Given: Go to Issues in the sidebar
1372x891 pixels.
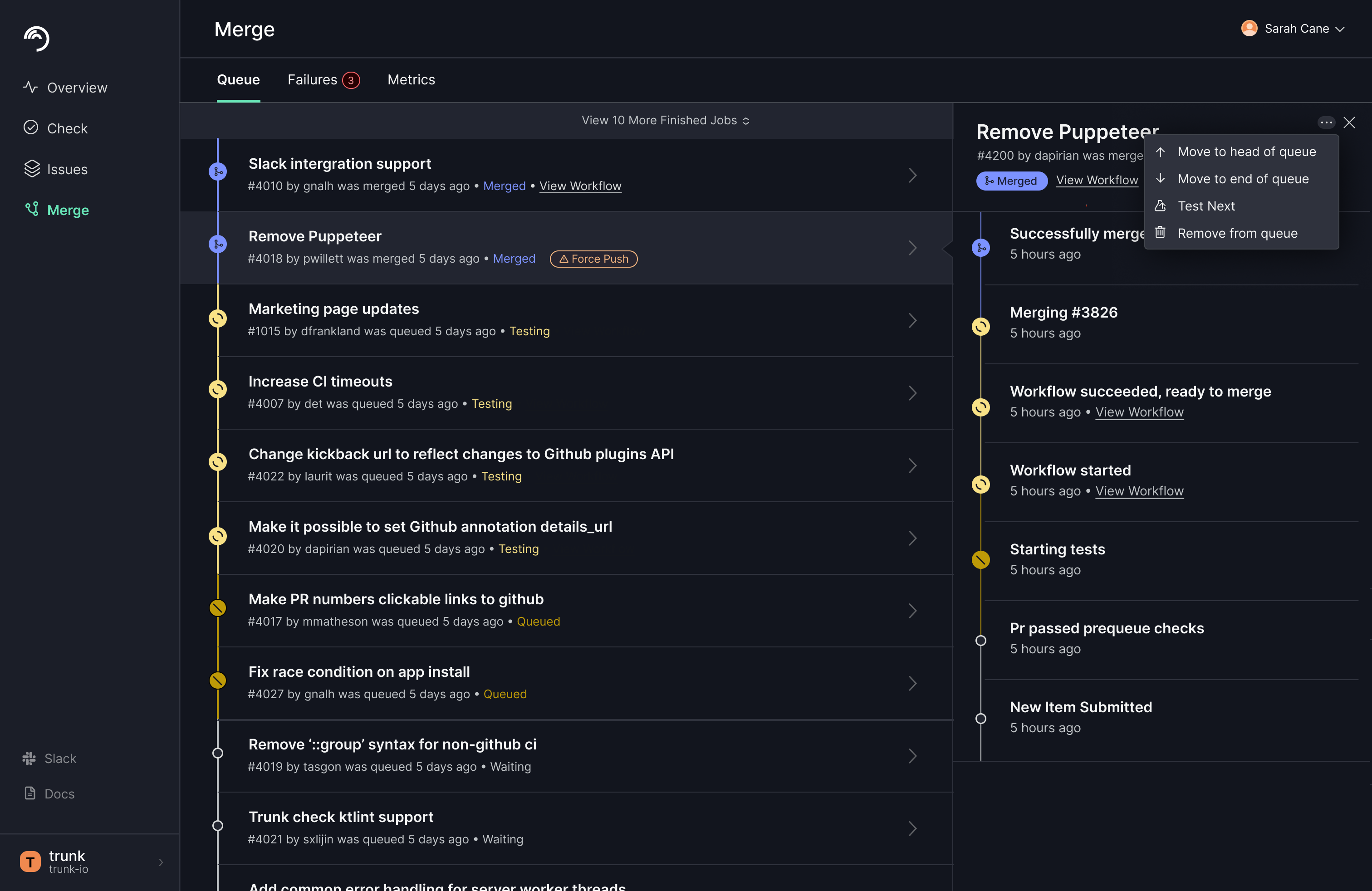Looking at the screenshot, I should tap(55, 169).
